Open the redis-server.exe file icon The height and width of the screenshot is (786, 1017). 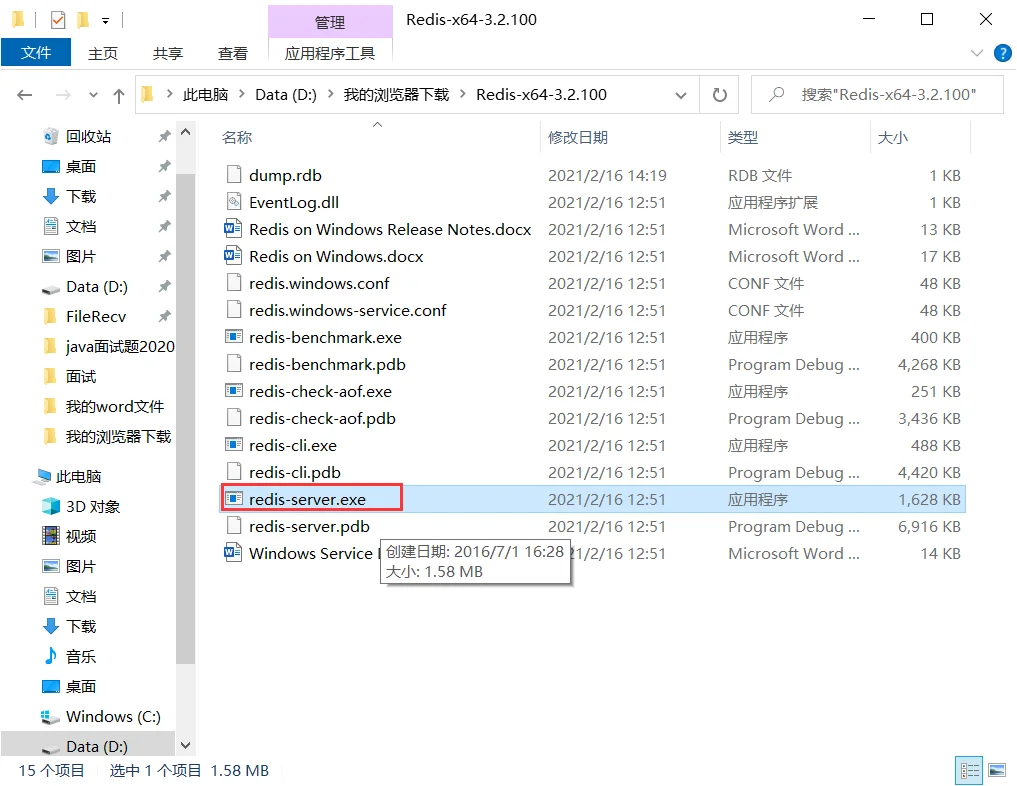[x=233, y=499]
